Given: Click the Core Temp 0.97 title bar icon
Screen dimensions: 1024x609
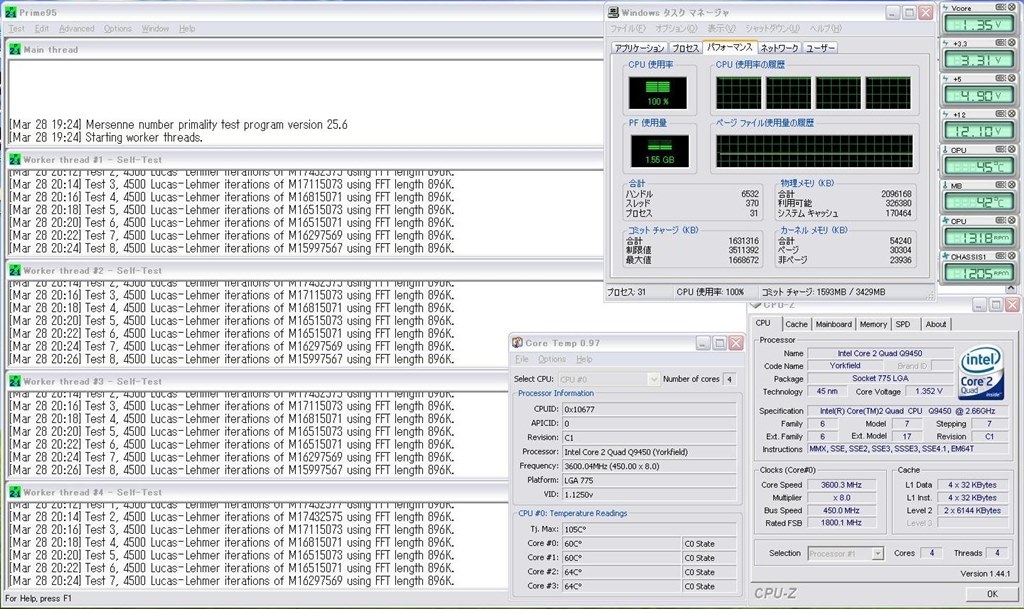Looking at the screenshot, I should click(x=517, y=343).
